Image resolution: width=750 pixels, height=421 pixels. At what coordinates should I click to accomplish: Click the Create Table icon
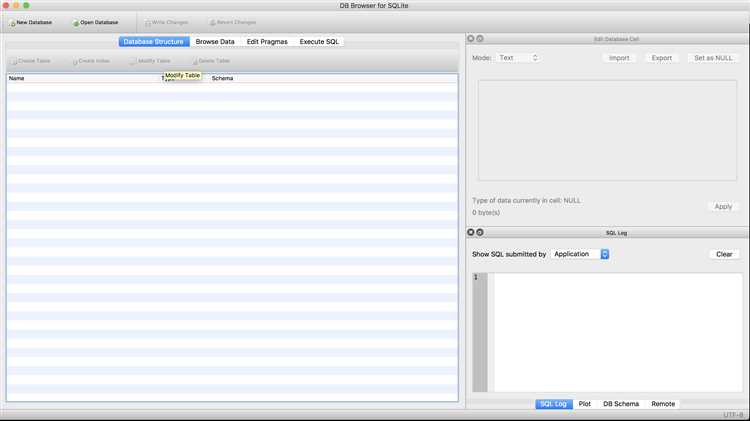point(14,61)
